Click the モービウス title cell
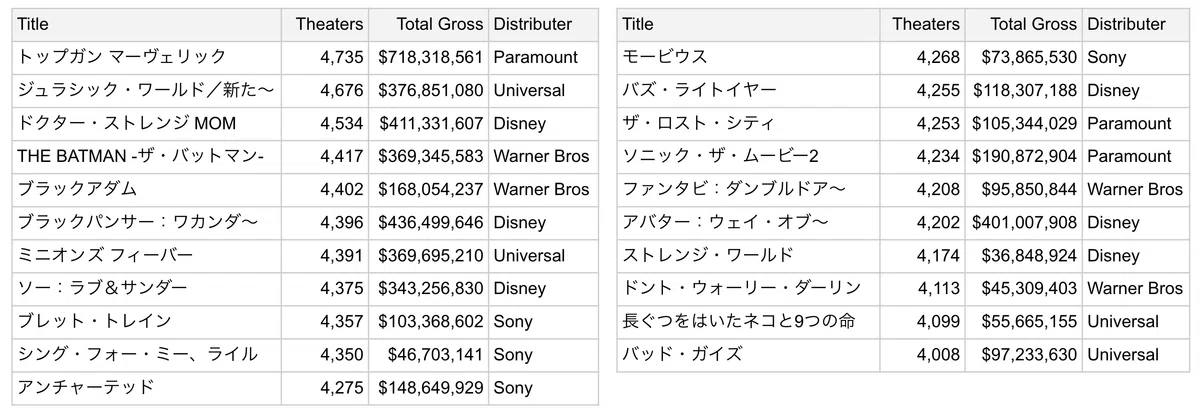The width and height of the screenshot is (1200, 419). pyautogui.click(x=747, y=57)
